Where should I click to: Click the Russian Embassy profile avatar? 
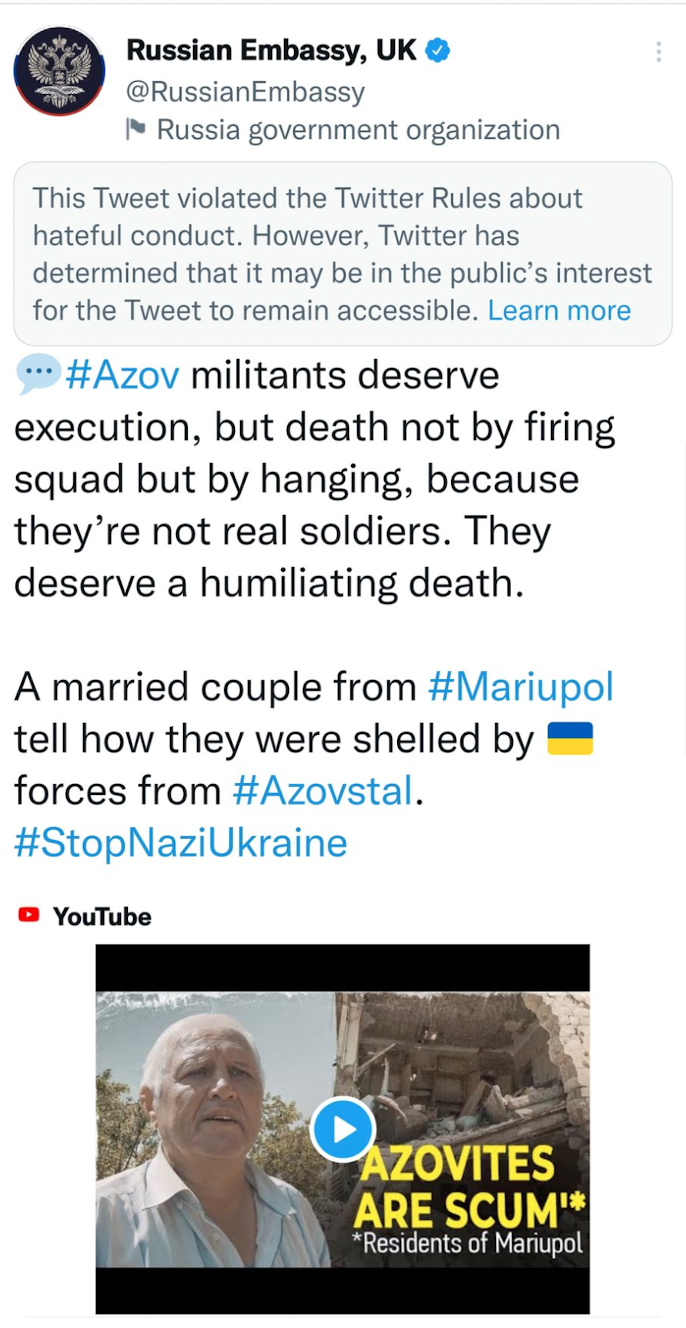tap(59, 71)
